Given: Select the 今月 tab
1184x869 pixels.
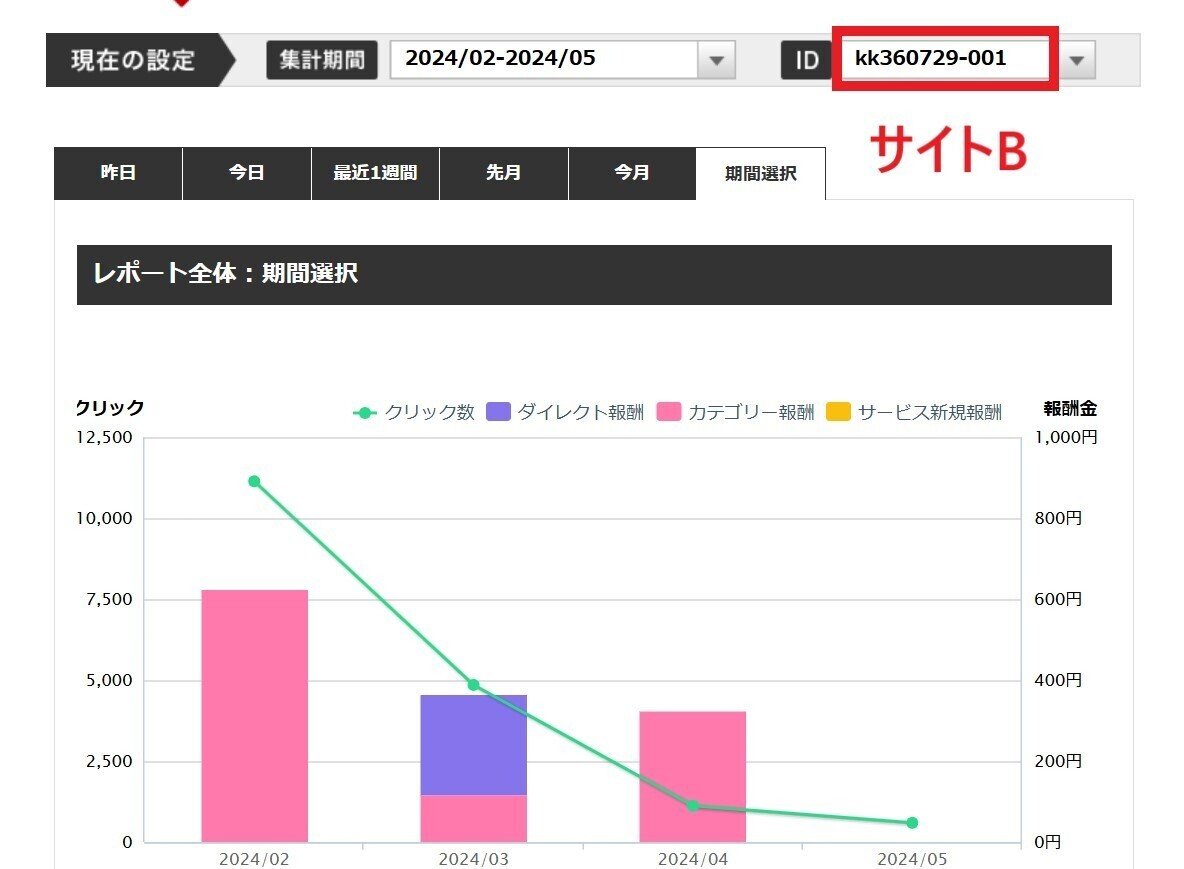Looking at the screenshot, I should click(x=632, y=173).
